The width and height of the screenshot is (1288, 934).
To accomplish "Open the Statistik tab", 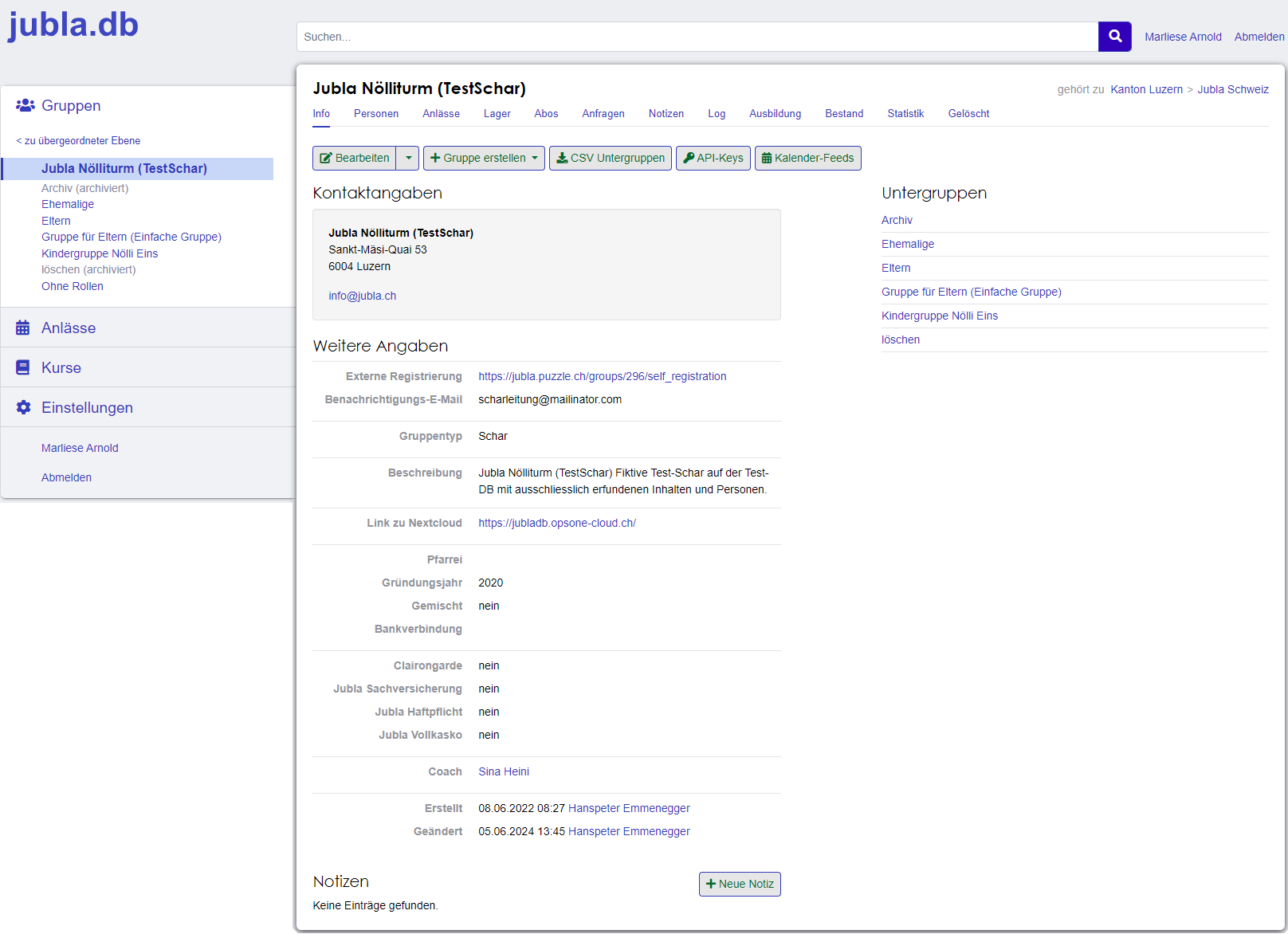I will 905,114.
